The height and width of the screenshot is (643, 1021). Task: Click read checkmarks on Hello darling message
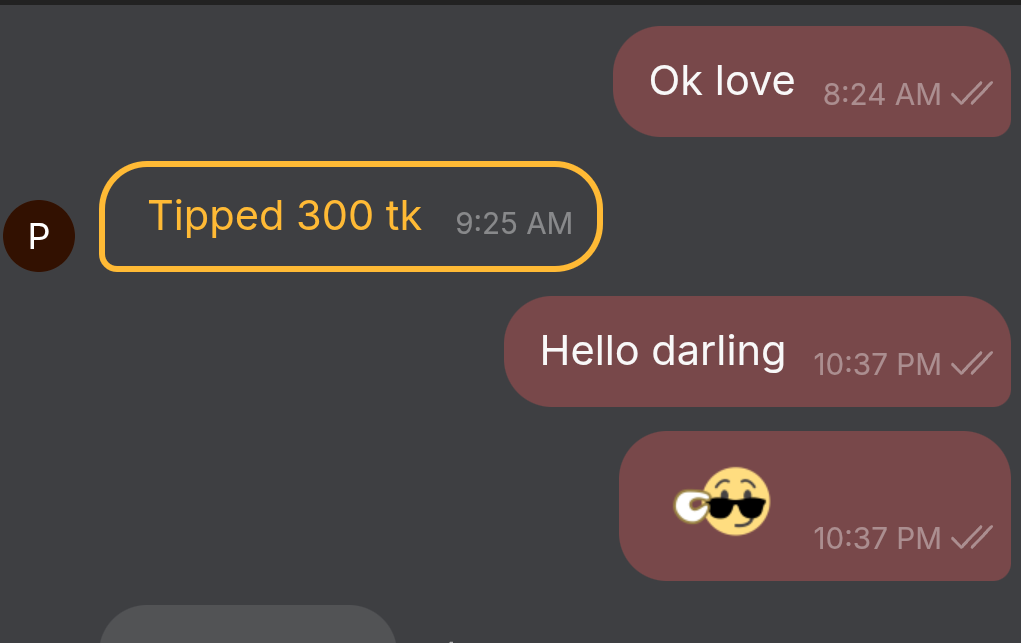pyautogui.click(x=972, y=364)
